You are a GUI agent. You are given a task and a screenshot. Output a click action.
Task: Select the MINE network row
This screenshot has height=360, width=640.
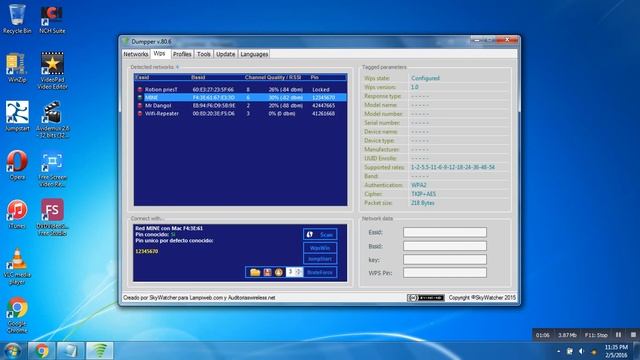[241, 98]
